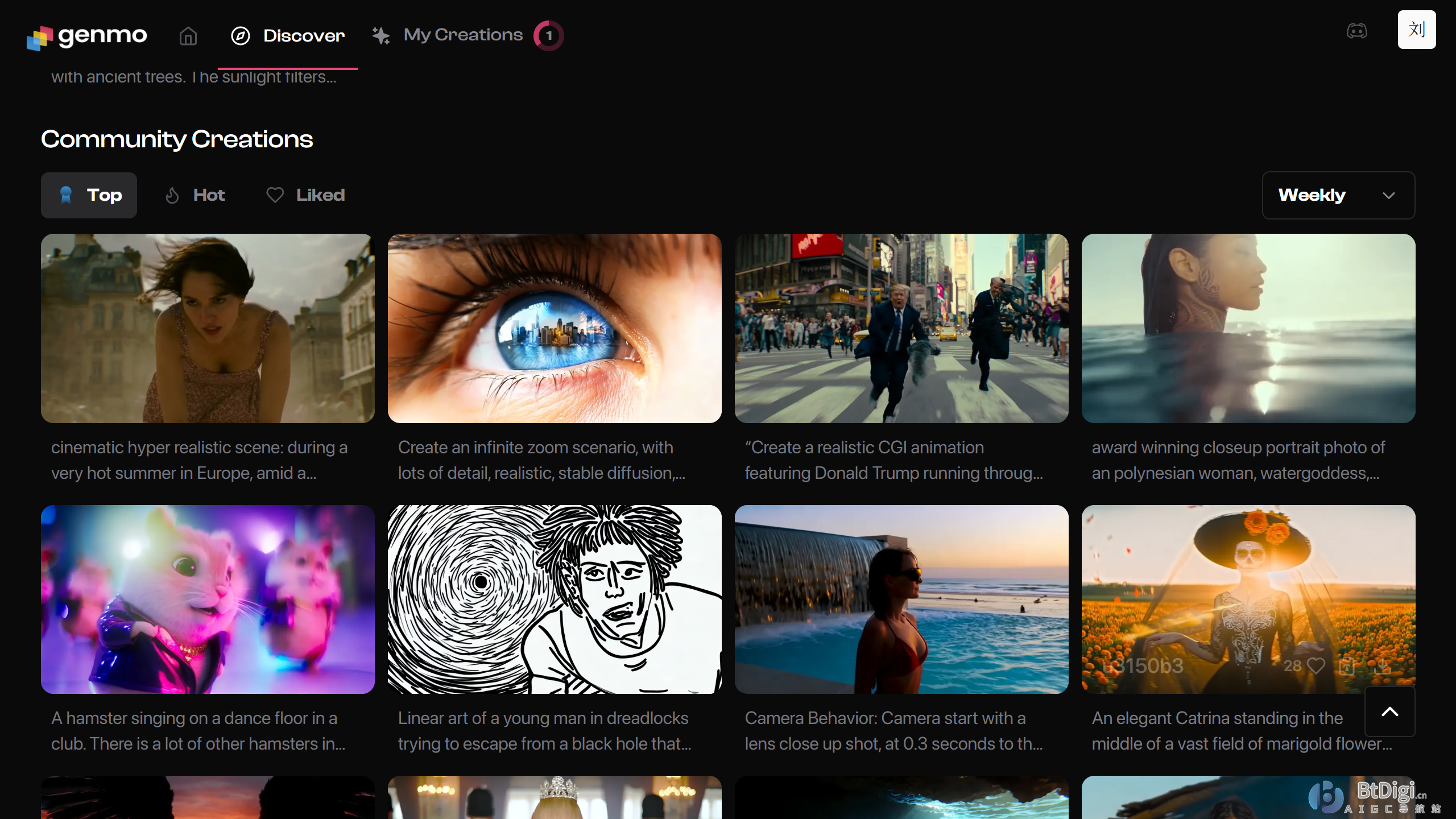Open the partially visible sunset silhouette video
The width and height of the screenshot is (1456, 819).
click(208, 797)
